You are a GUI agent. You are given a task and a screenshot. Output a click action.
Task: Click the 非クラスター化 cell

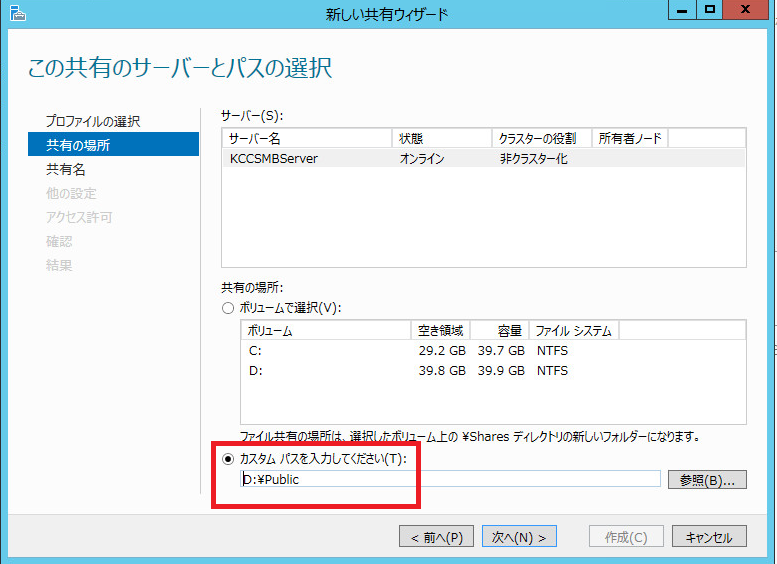(534, 159)
